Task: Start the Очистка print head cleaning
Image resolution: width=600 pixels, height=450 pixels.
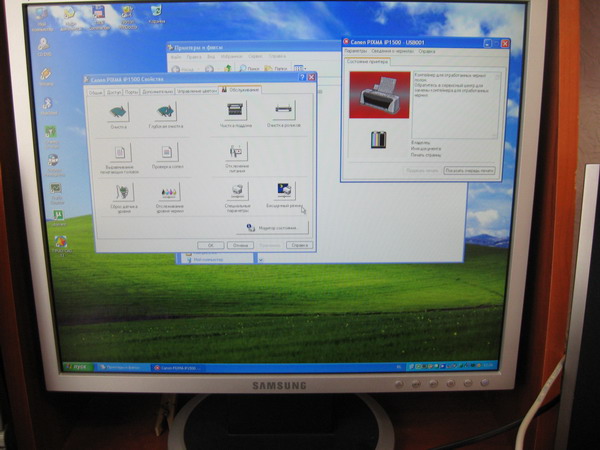Action: coord(119,112)
